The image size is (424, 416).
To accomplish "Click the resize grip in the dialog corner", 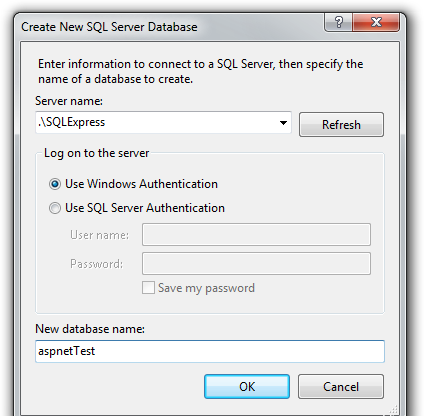I will pos(394,410).
